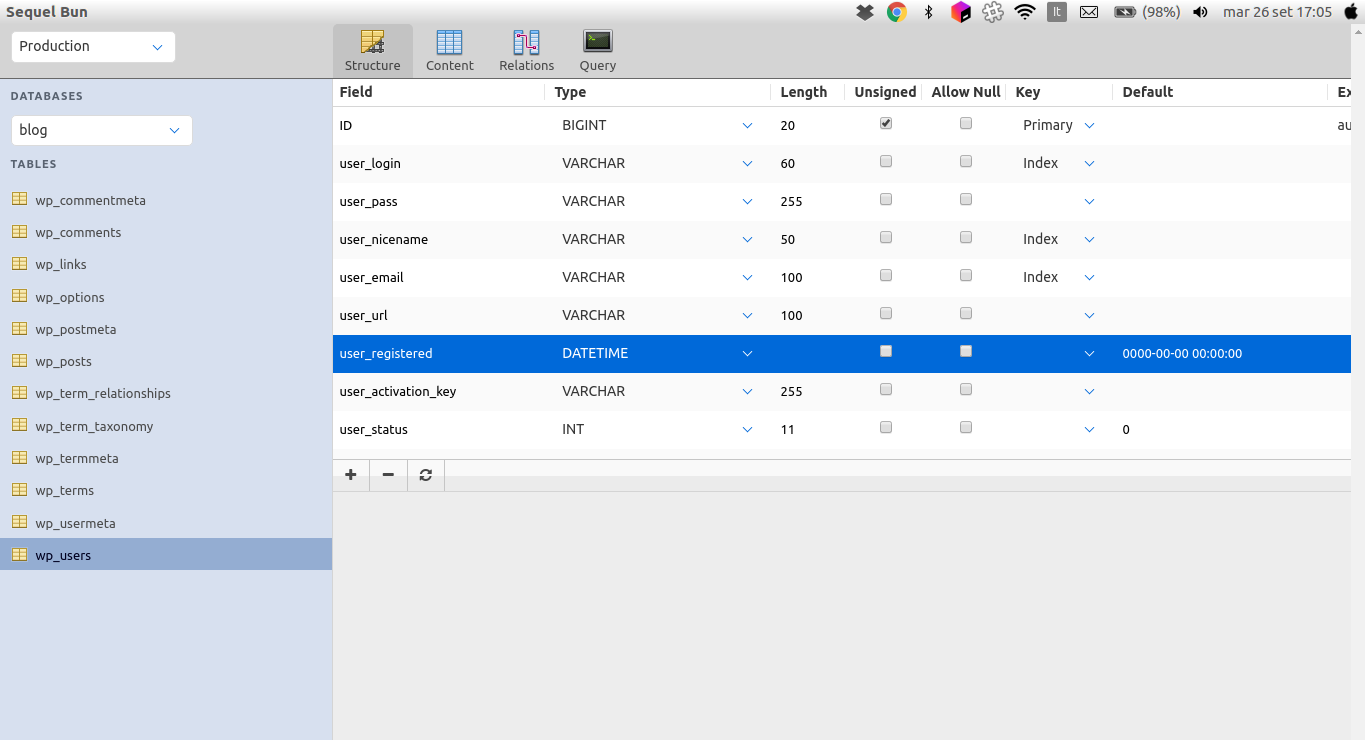This screenshot has height=740, width=1365.
Task: Open the clock showing mar 26 set 17:05
Action: click(1277, 12)
